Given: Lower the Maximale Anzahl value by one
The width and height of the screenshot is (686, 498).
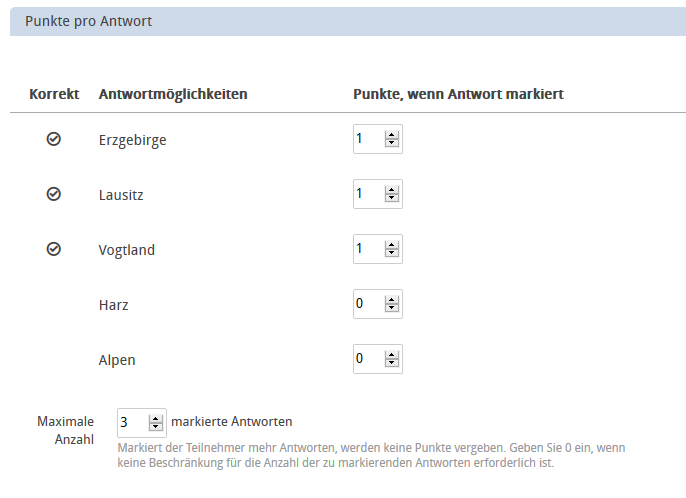Looking at the screenshot, I should click(x=156, y=427).
